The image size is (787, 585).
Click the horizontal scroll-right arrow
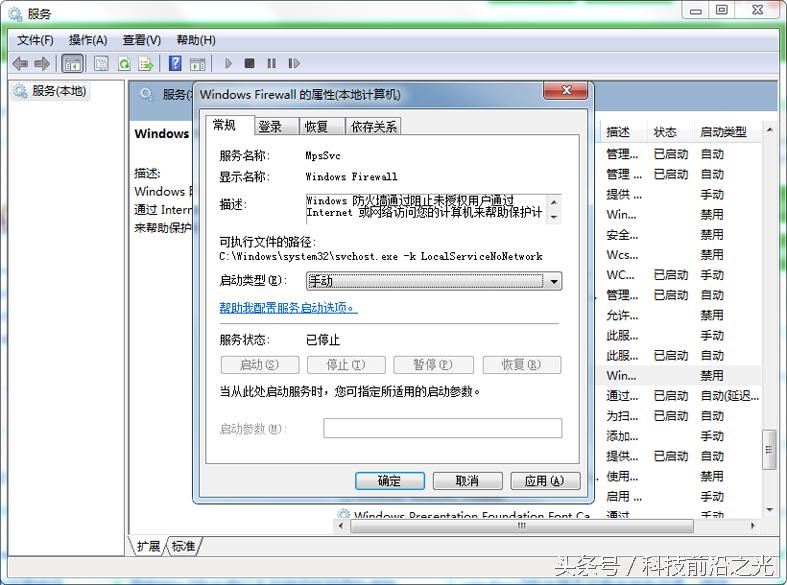click(x=752, y=526)
